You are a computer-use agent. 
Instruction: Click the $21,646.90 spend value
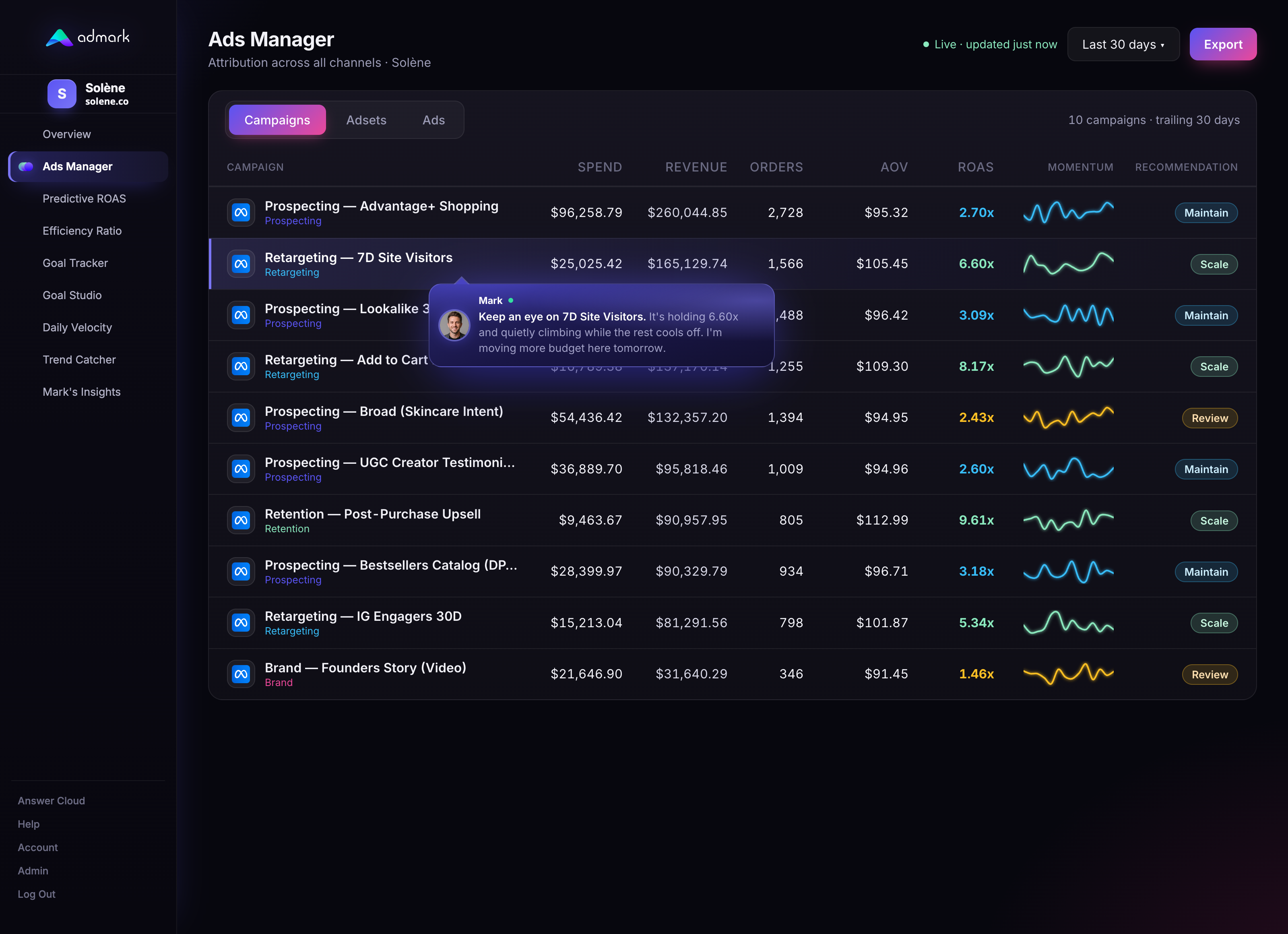(x=586, y=674)
